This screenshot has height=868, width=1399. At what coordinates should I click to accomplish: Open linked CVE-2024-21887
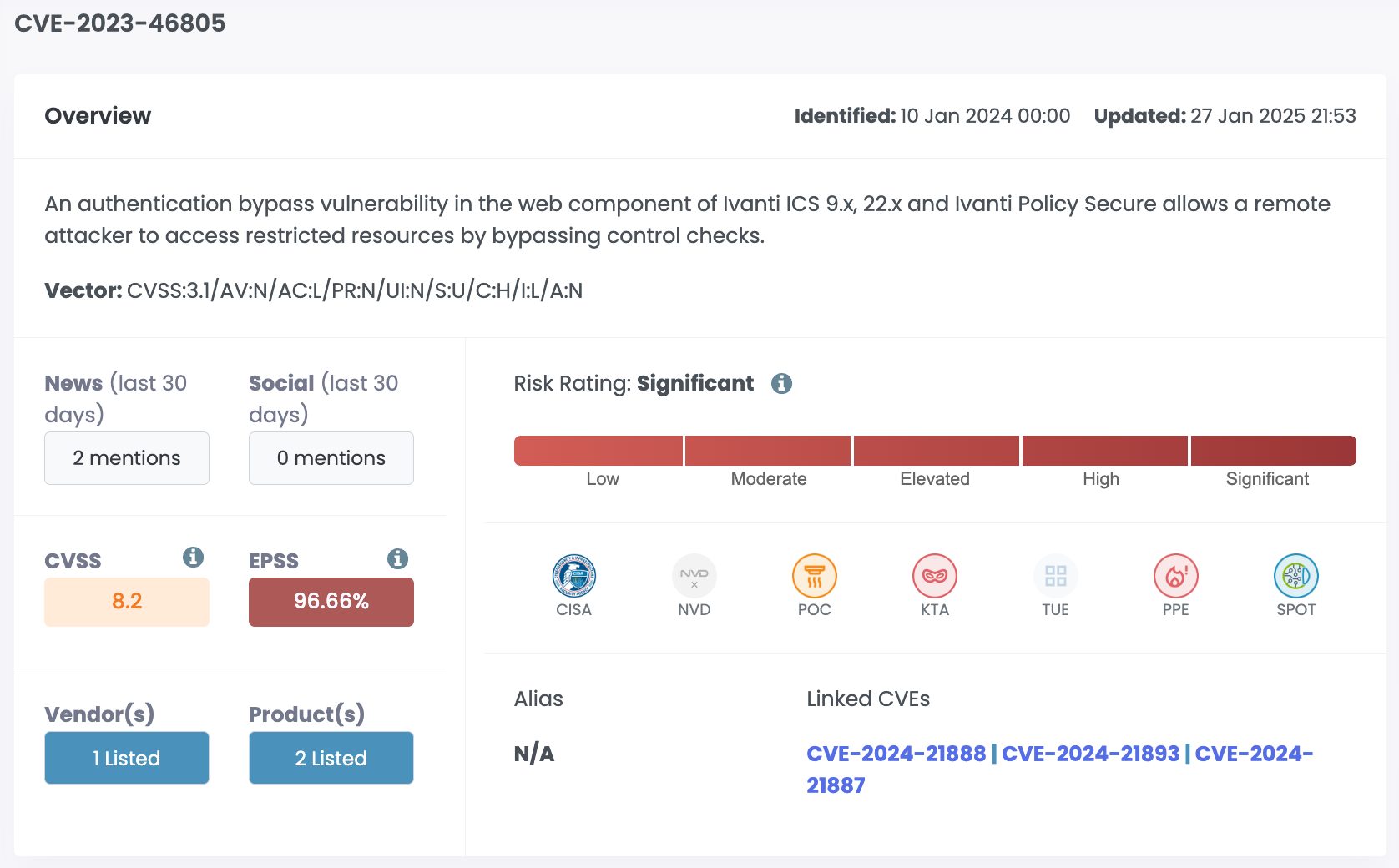point(1060,770)
